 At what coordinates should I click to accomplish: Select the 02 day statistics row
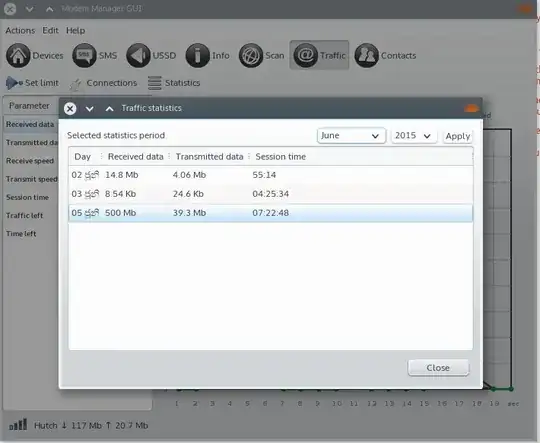[270, 175]
